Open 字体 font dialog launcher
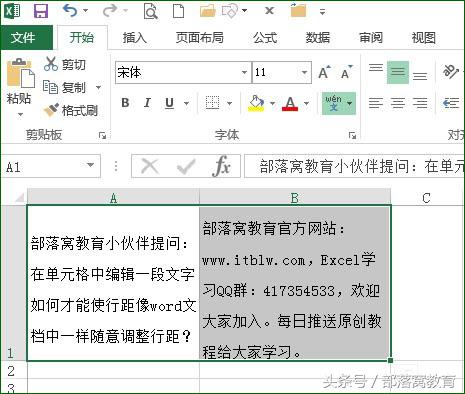The image size is (465, 394). point(352,135)
